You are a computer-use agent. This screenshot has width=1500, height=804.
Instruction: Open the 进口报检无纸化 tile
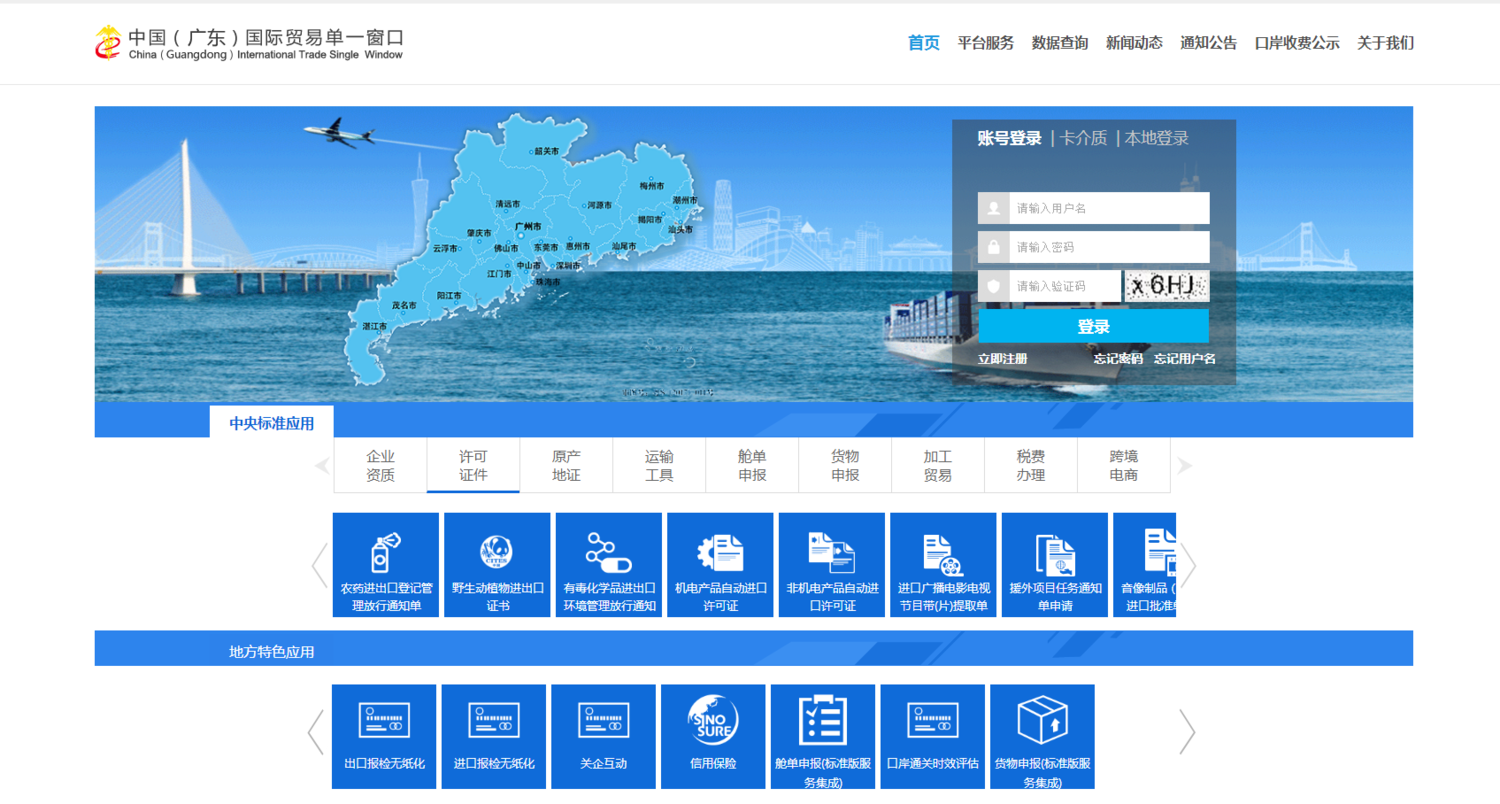pyautogui.click(x=494, y=737)
